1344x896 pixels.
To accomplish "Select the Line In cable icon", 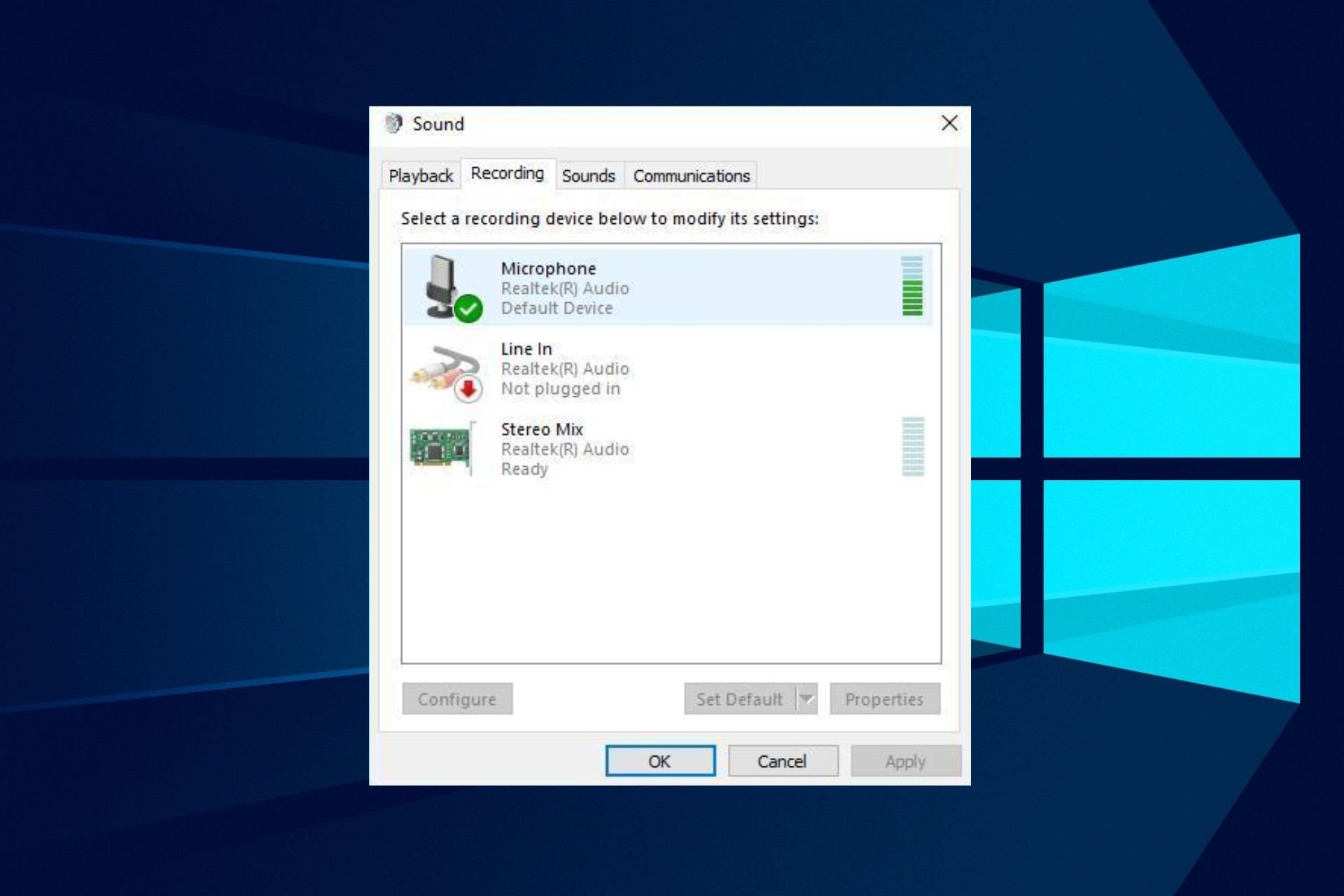I will [447, 373].
